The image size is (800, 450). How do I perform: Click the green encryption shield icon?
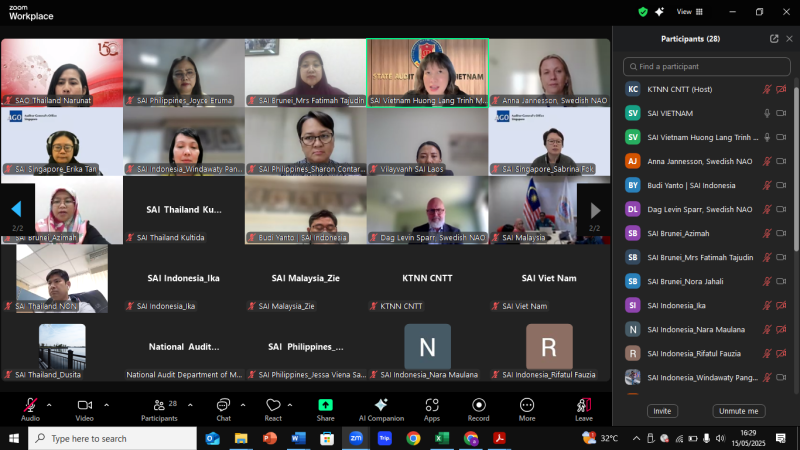[643, 12]
